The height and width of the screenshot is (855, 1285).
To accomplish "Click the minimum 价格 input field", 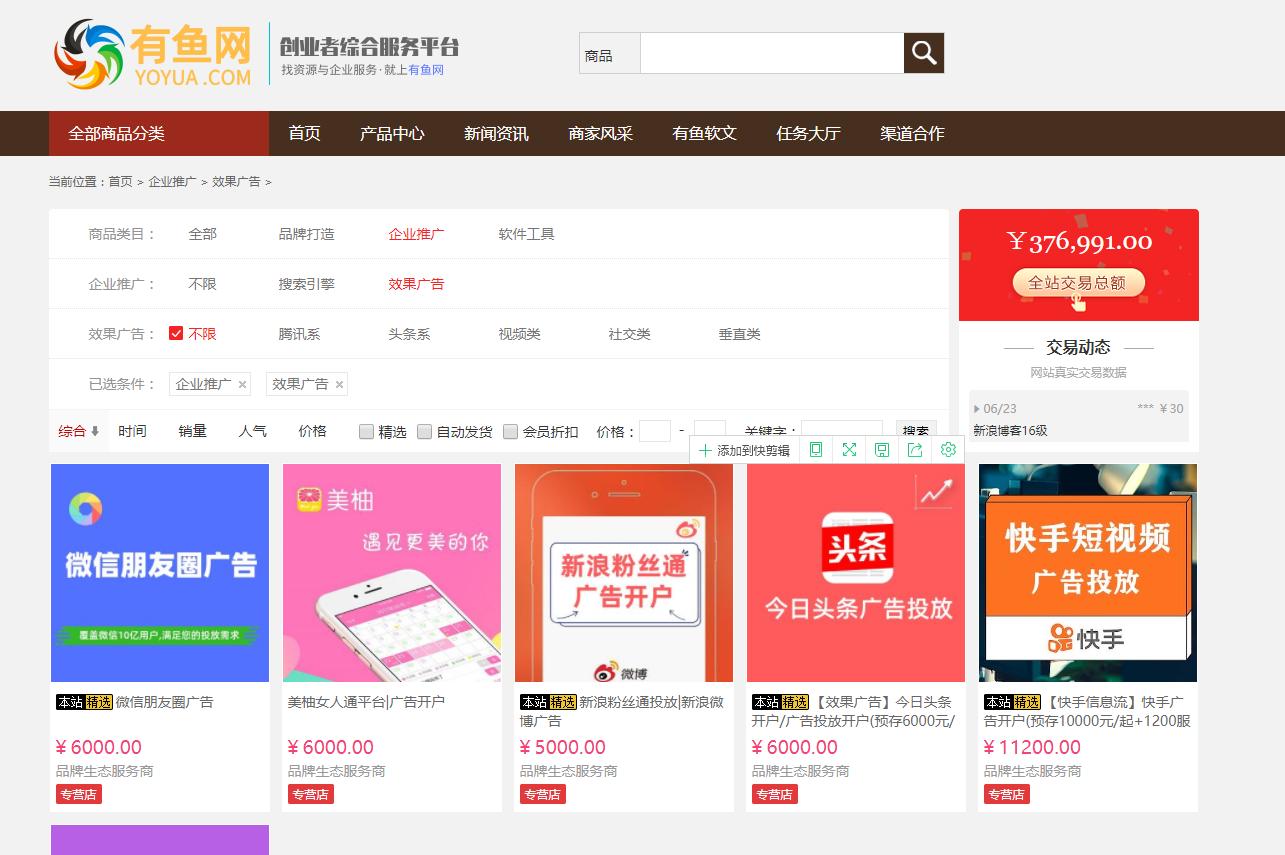I will click(655, 431).
